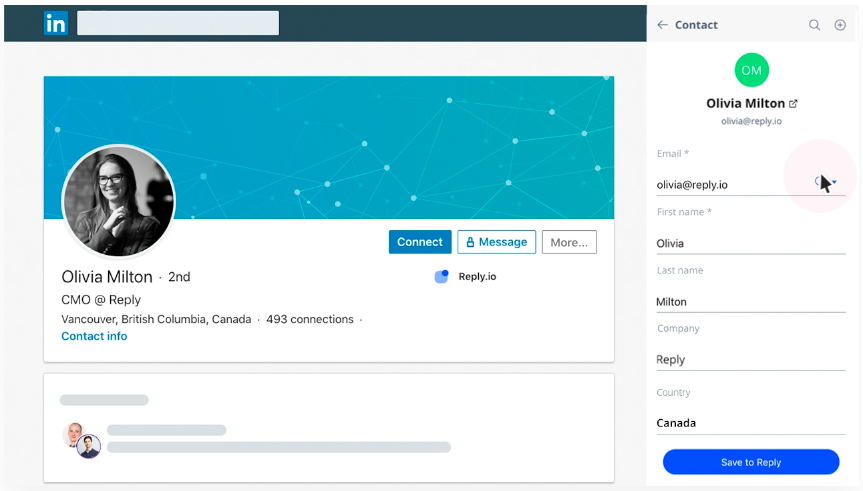Image resolution: width=863 pixels, height=491 pixels.
Task: Click the profile name Olivia Milton
Action: (x=107, y=277)
